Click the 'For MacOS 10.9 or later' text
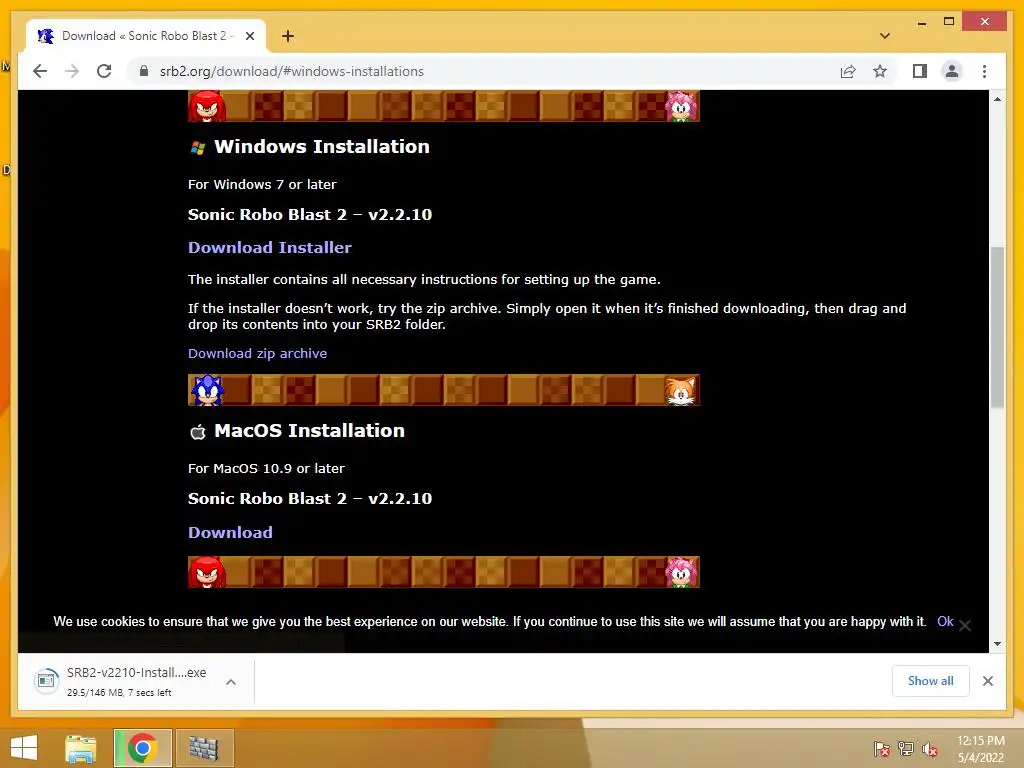This screenshot has height=768, width=1024. (266, 468)
